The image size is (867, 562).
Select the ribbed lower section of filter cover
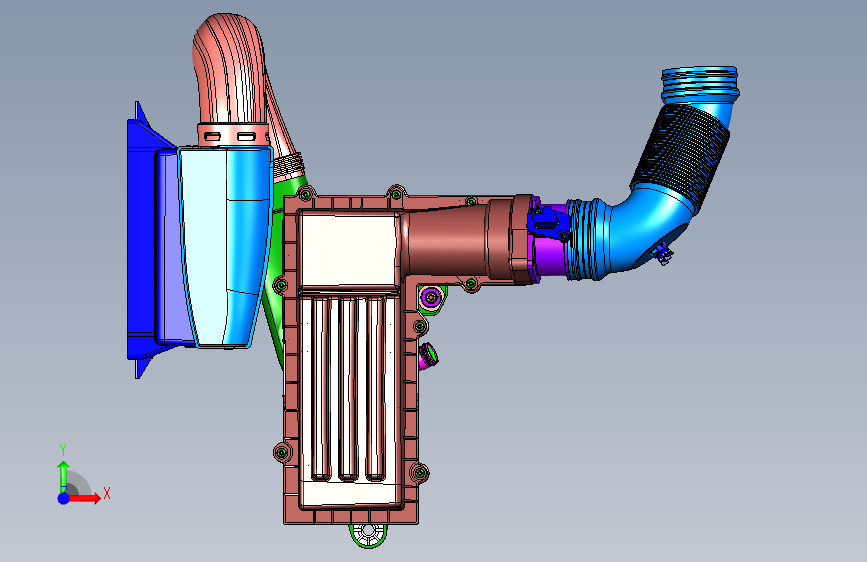(347, 388)
